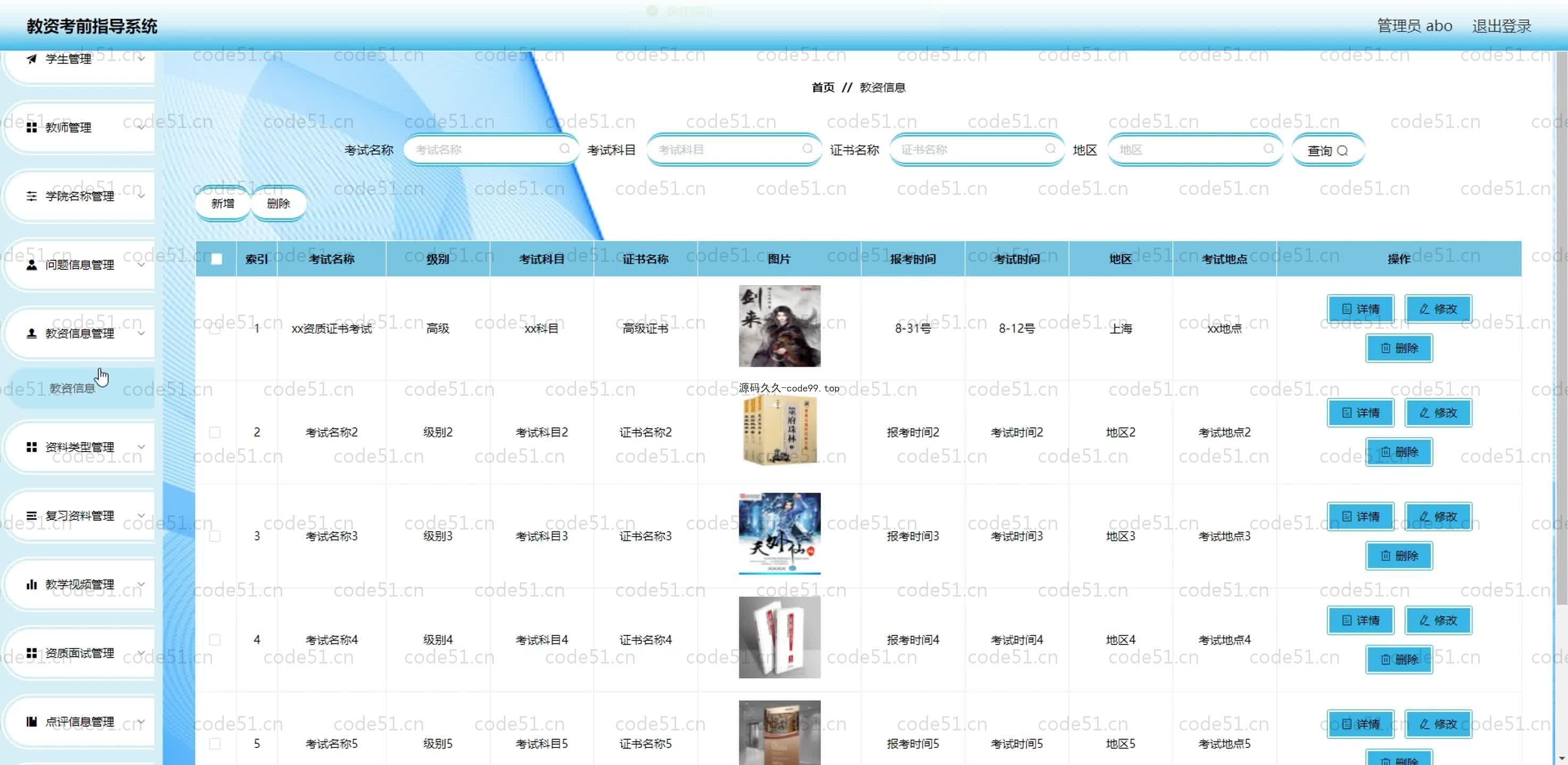Focus the 证书名称 search input
Screen dimensions: 1568x765
pos(976,150)
